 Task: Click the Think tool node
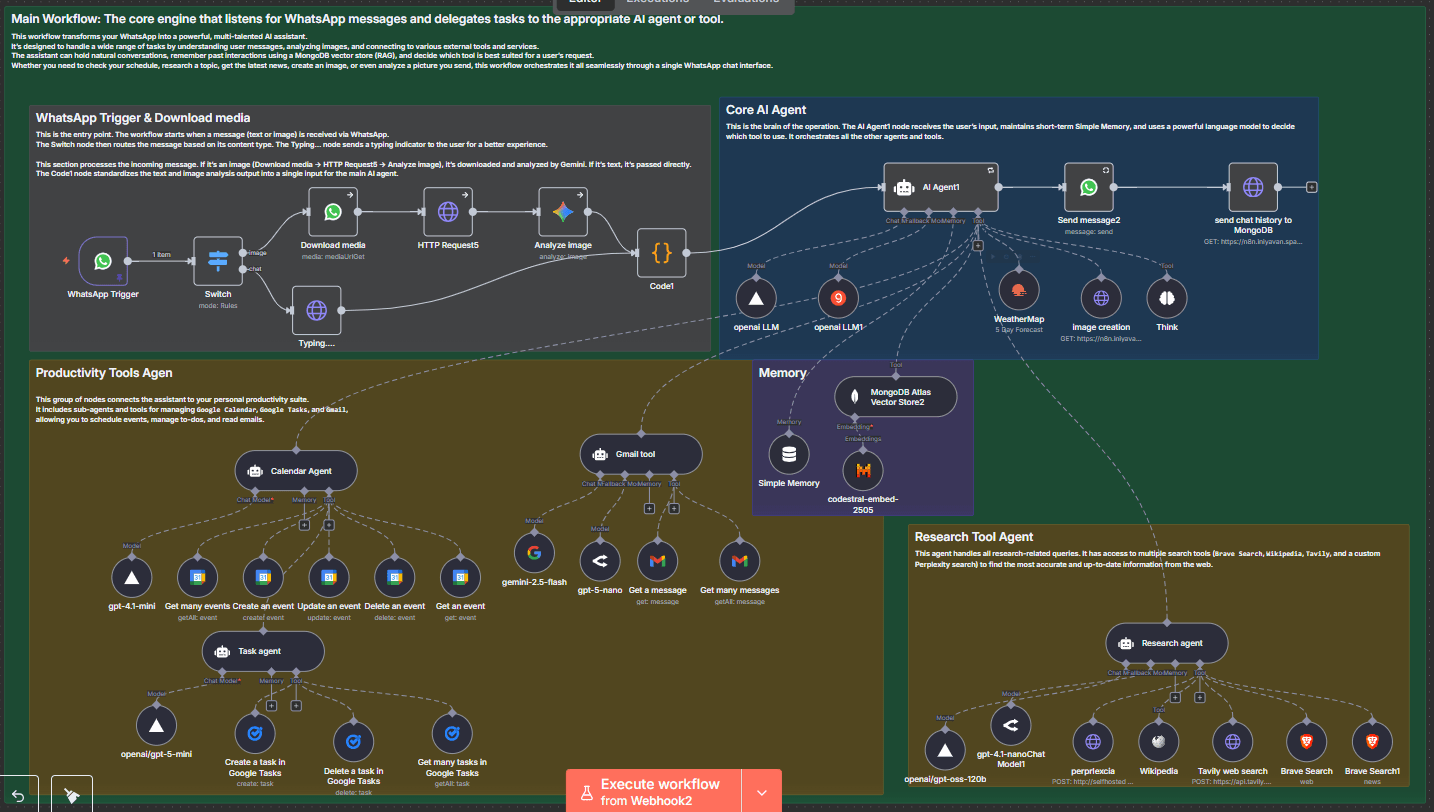click(x=1166, y=298)
